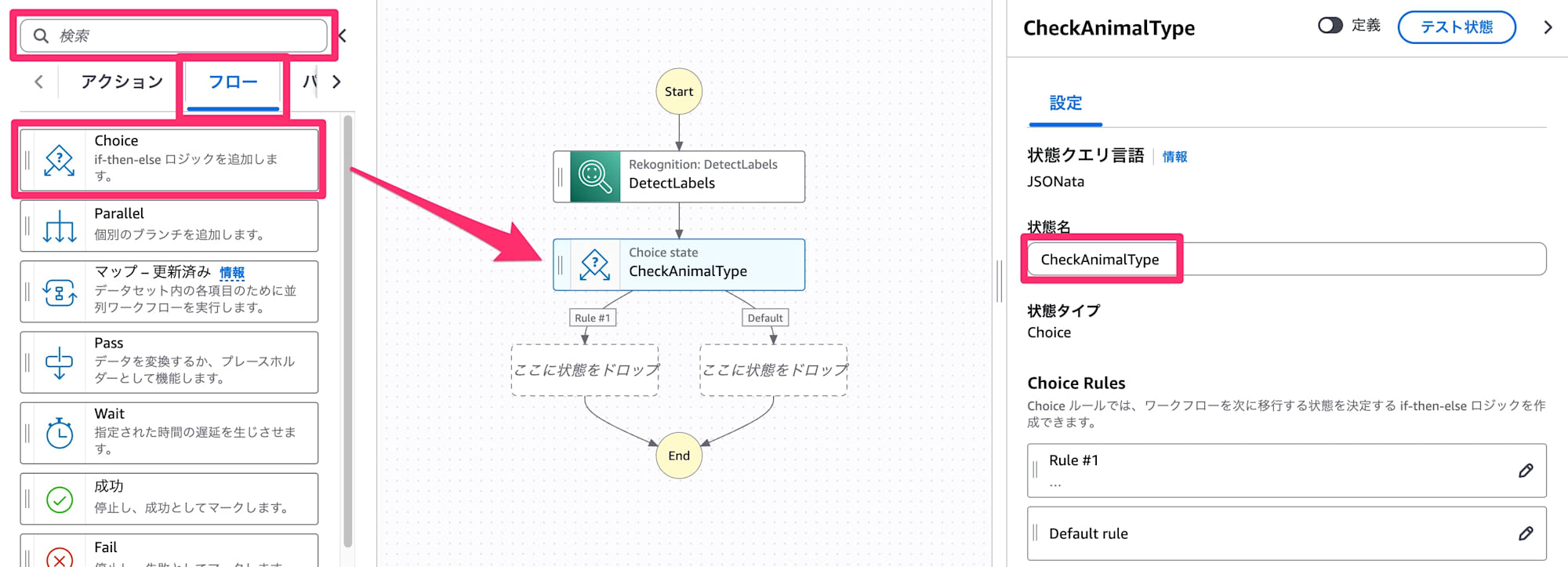Click the テスト状態 button
Screen dimensions: 1568x567
click(1456, 27)
